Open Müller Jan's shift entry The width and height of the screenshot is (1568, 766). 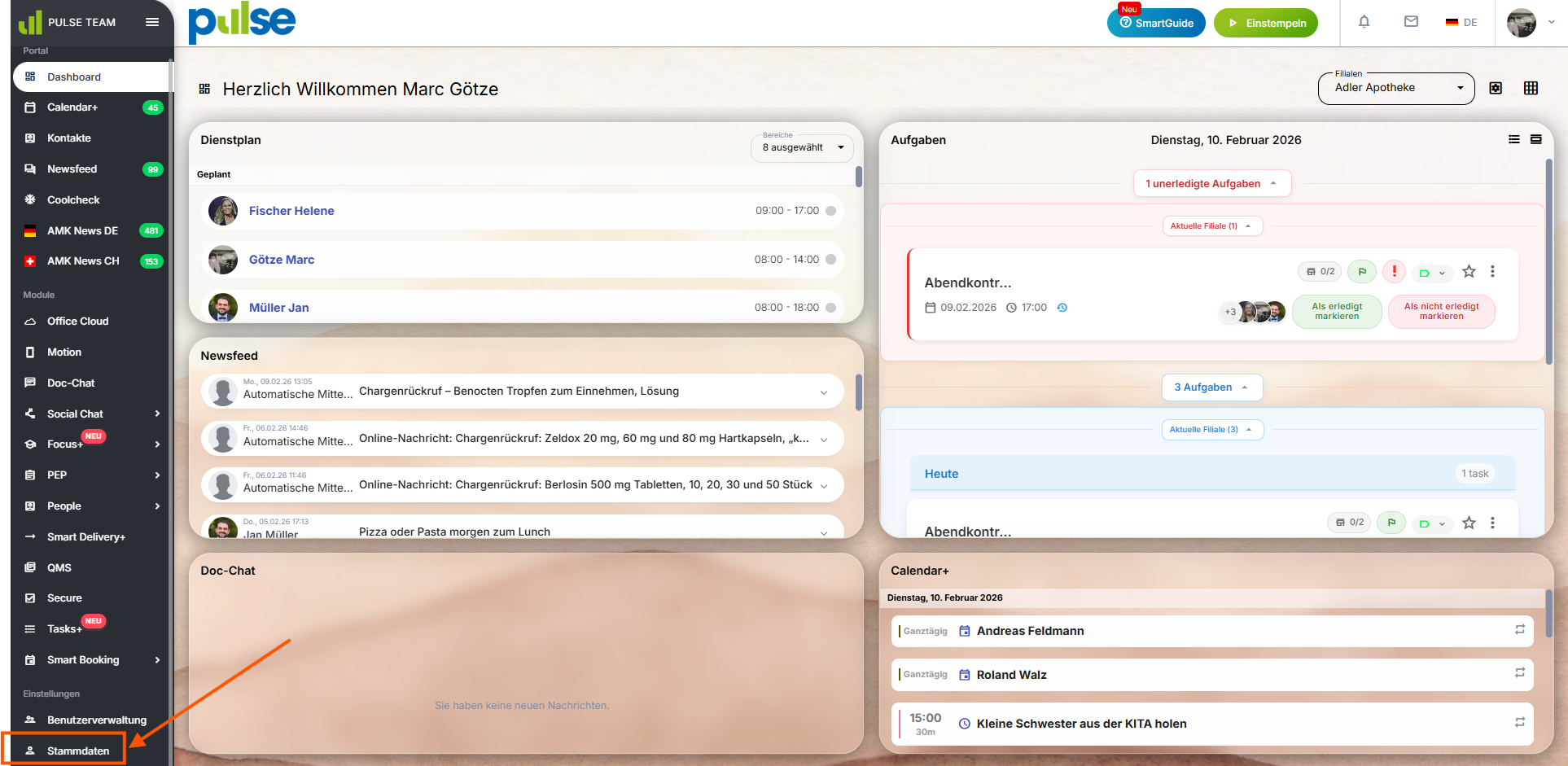pyautogui.click(x=522, y=308)
